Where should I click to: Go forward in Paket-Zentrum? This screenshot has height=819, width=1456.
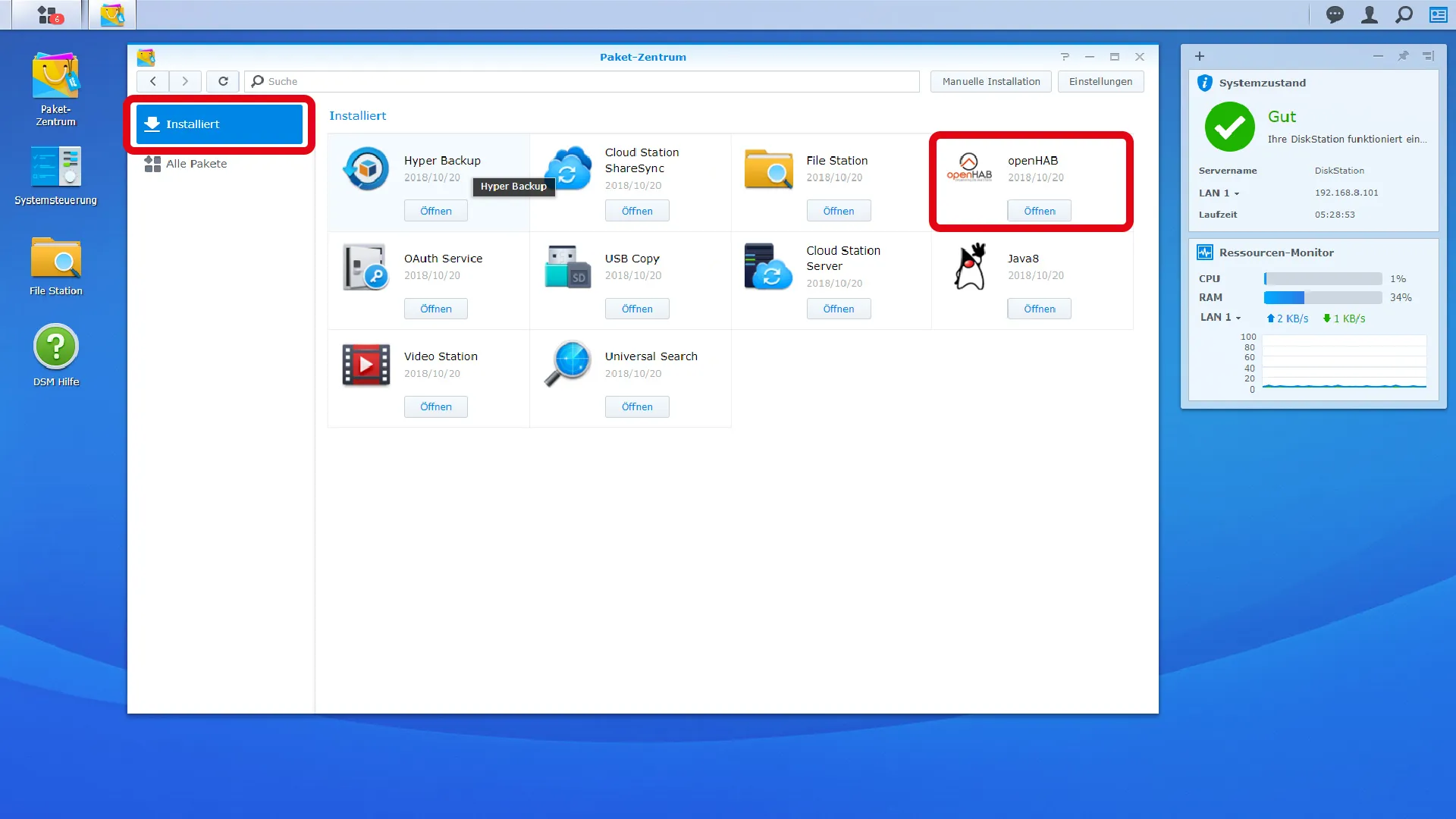(185, 81)
